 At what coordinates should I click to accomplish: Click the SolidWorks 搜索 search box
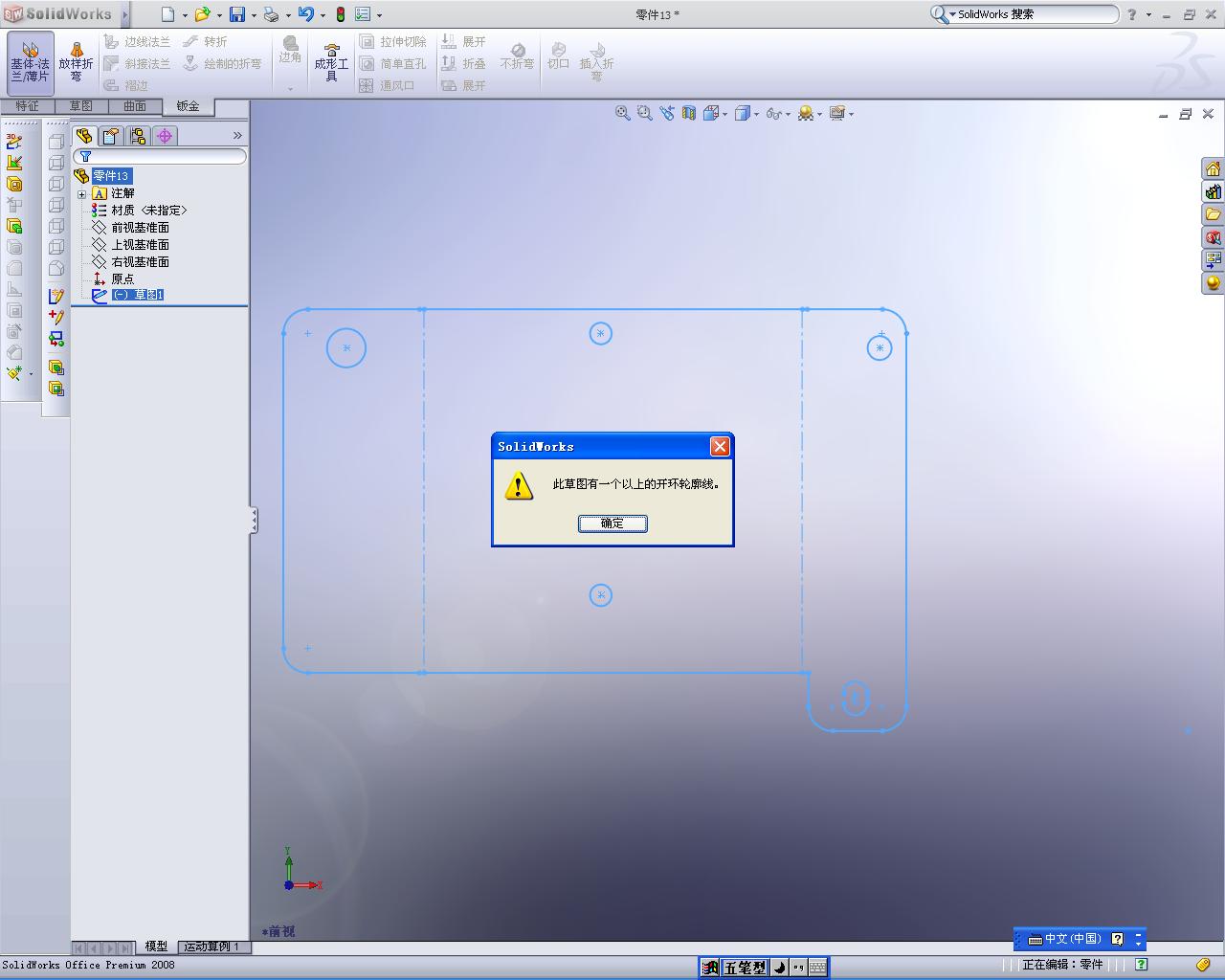[x=1024, y=14]
